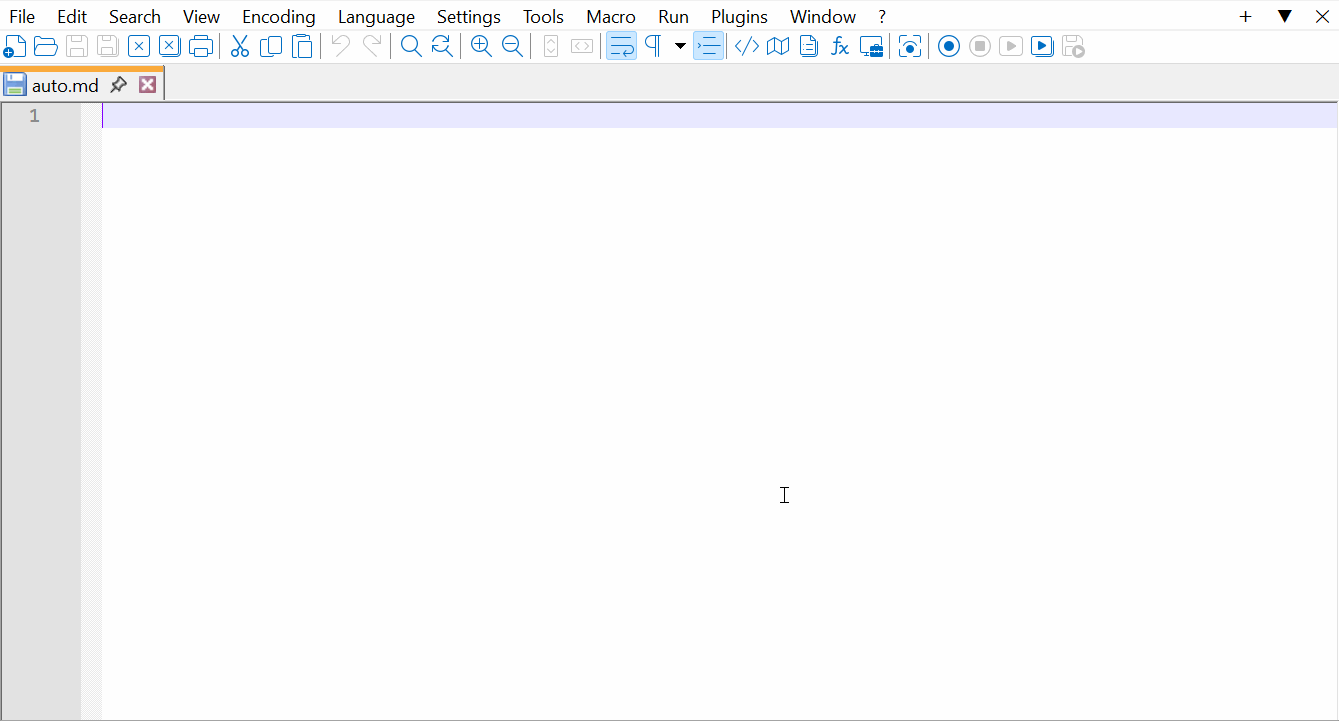Open the View menu

click(201, 16)
